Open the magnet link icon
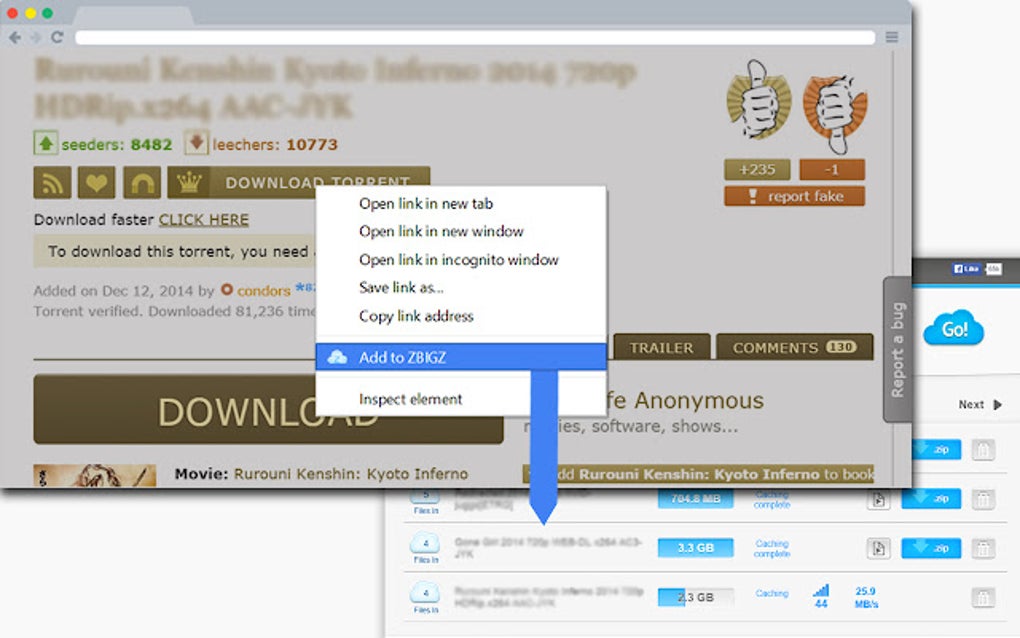Viewport: 1020px width, 638px height. coord(140,183)
